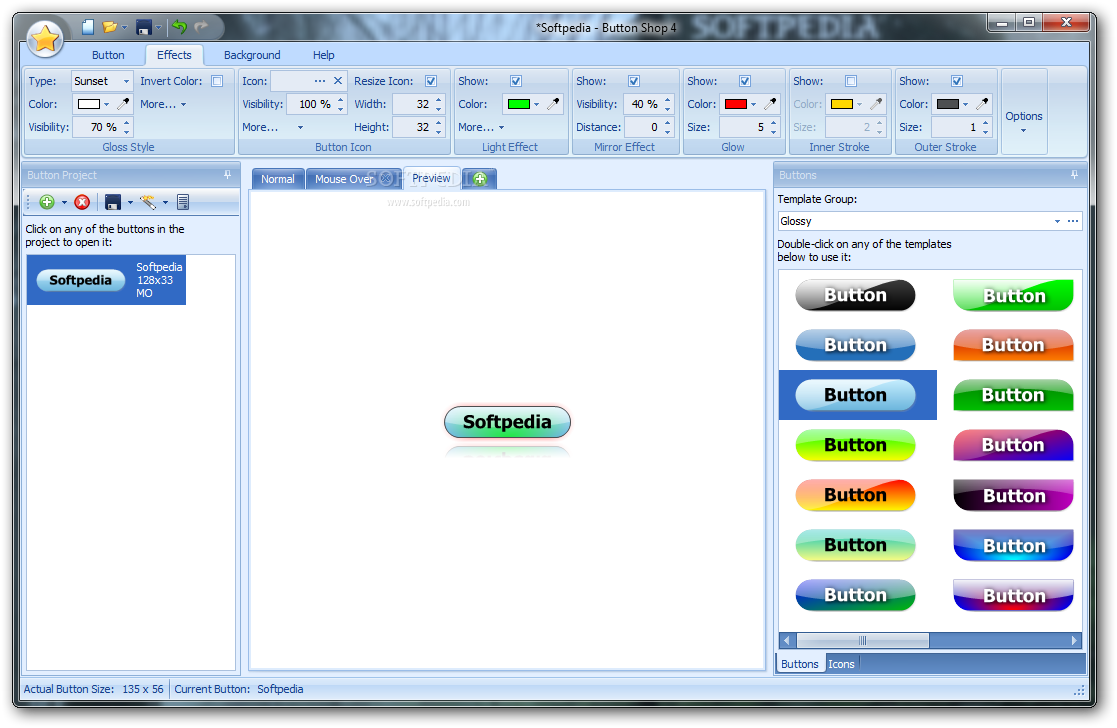Toggle Invert Color checkbox
This screenshot has width=1117, height=728.
pyautogui.click(x=217, y=81)
